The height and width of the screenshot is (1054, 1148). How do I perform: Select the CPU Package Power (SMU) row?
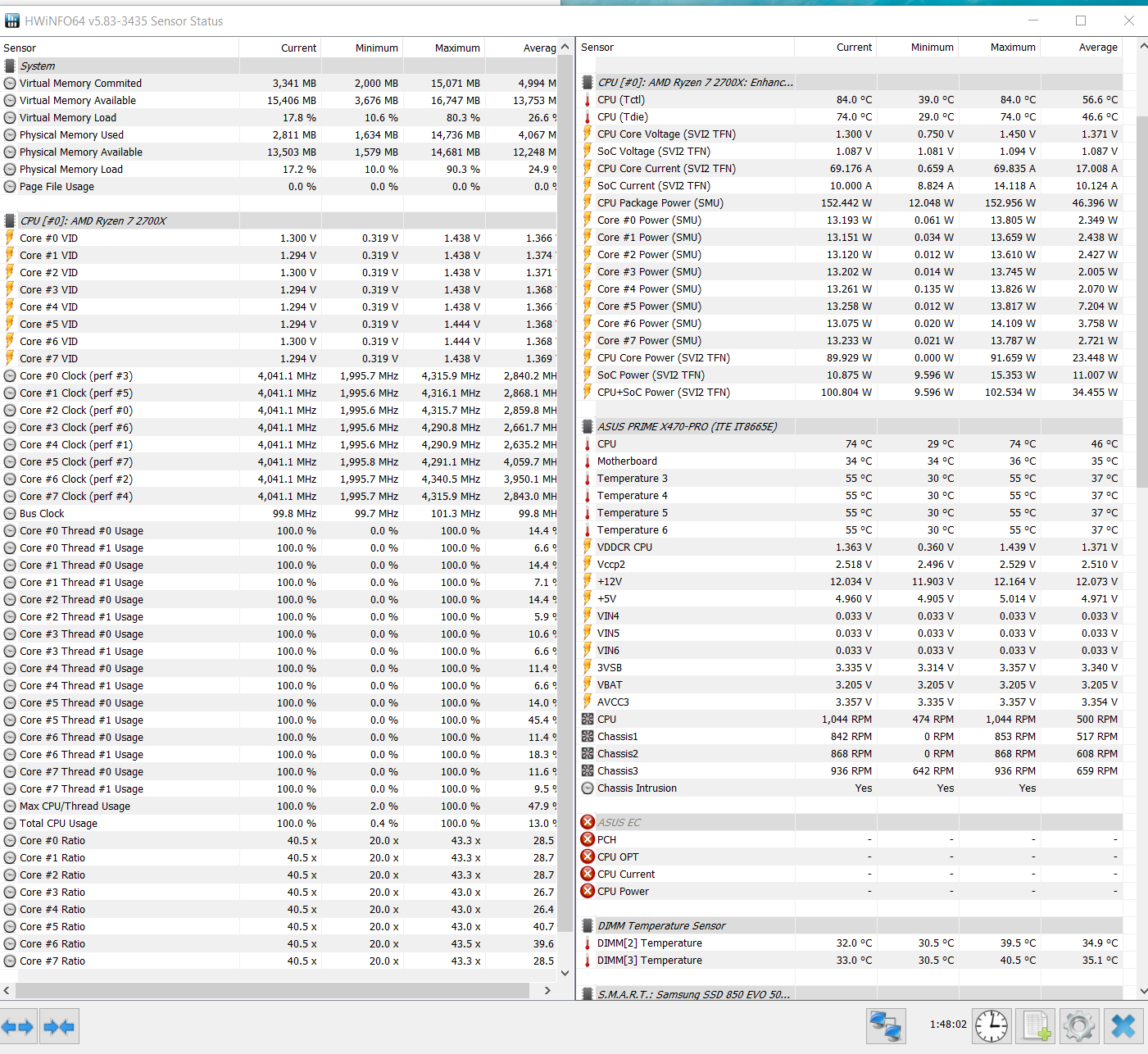[x=851, y=202]
